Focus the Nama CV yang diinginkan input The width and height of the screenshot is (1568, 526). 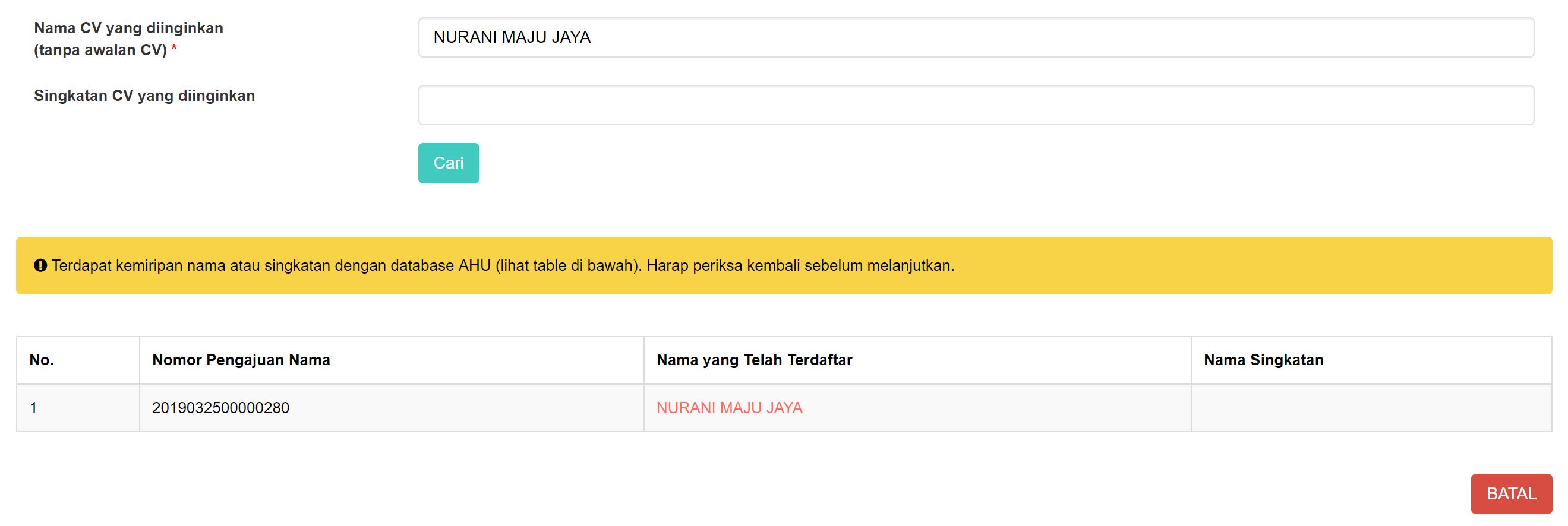tap(975, 38)
